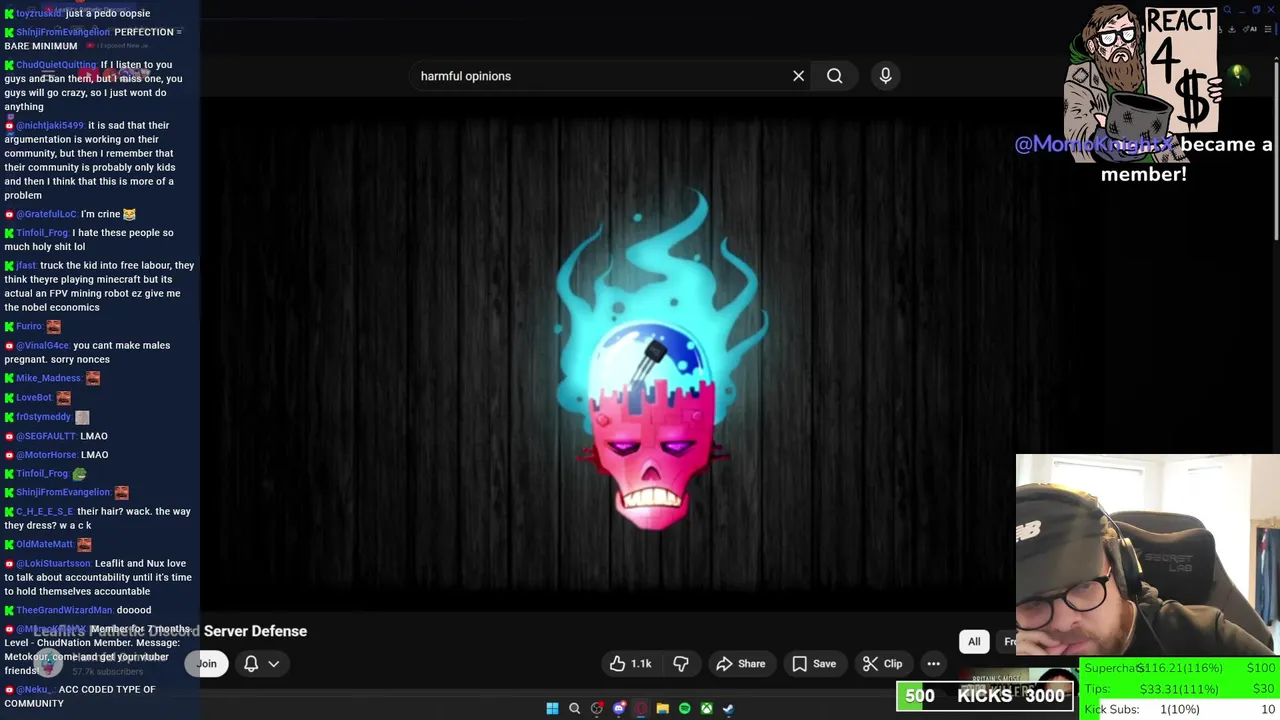Viewport: 1280px width, 720px height.
Task: Open the Xbox app from the taskbar
Action: tap(706, 708)
